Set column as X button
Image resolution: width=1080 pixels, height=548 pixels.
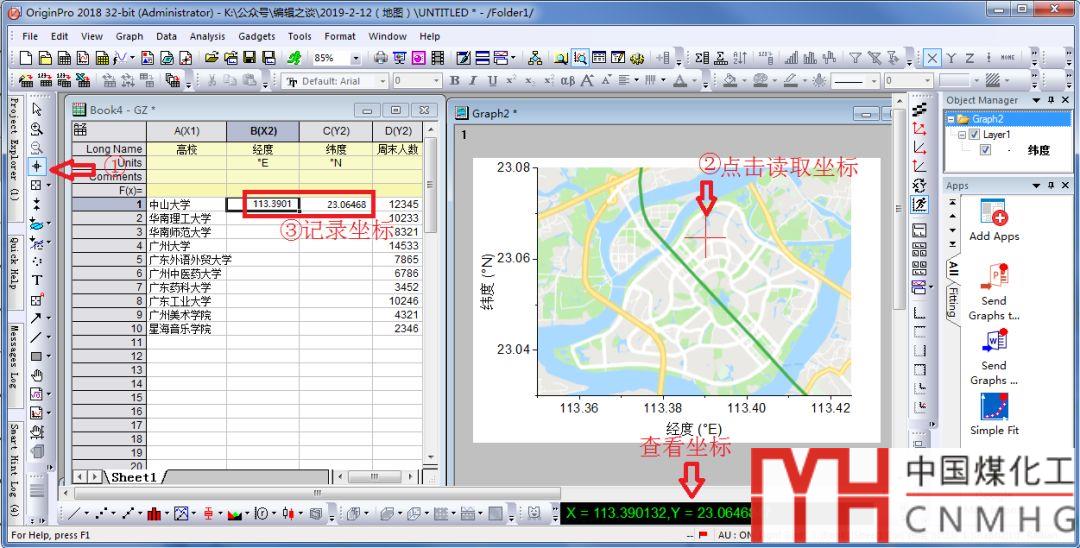[x=932, y=58]
